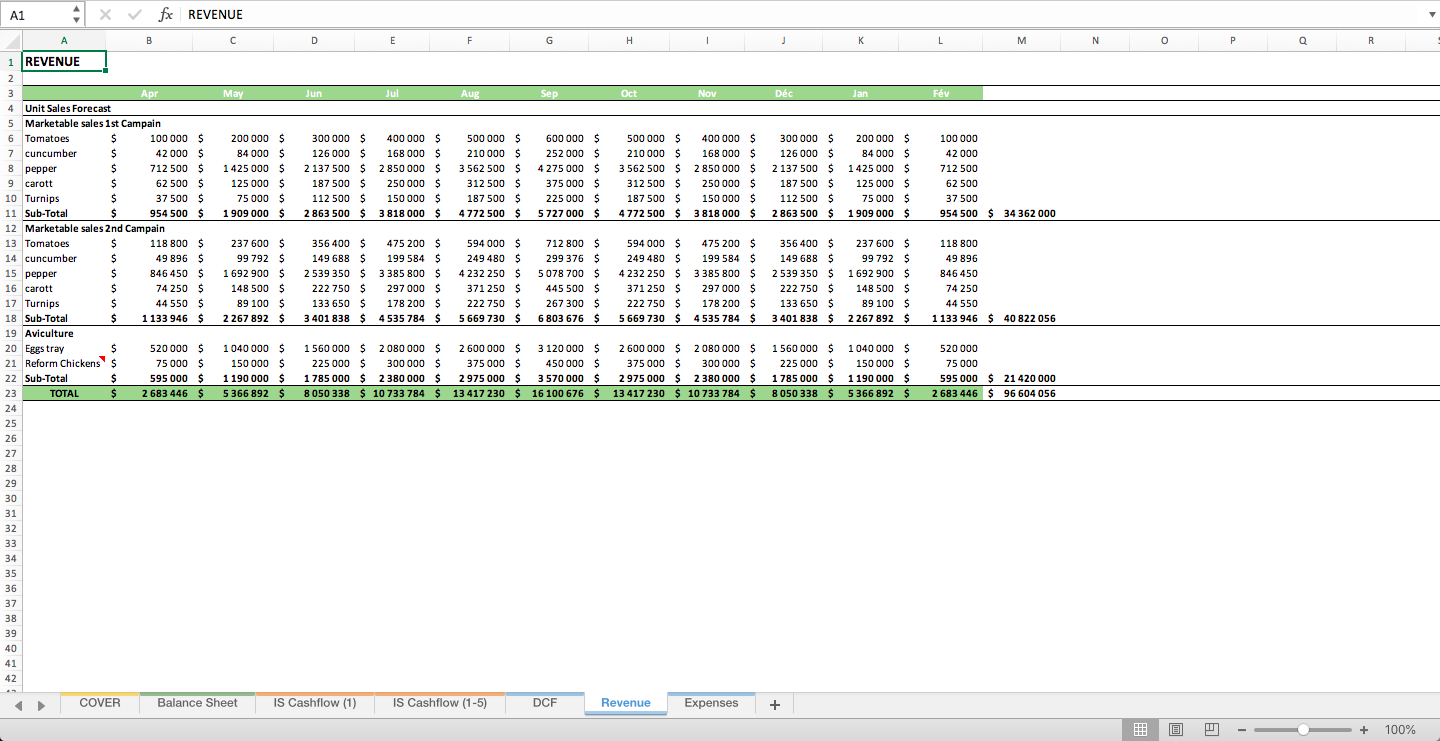Switch to the DCF sheet tab

pyautogui.click(x=545, y=703)
